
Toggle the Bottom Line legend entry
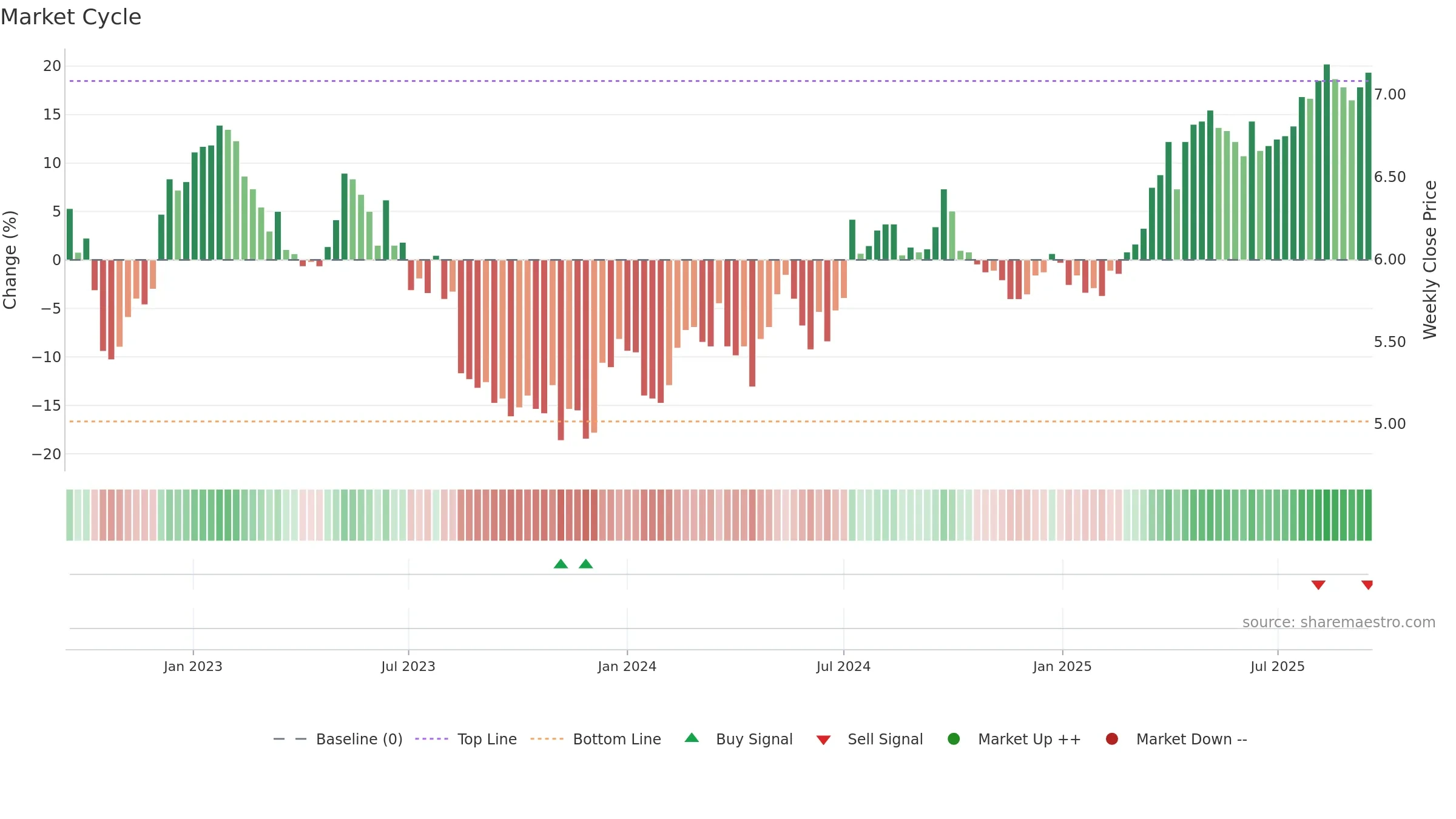pyautogui.click(x=596, y=739)
